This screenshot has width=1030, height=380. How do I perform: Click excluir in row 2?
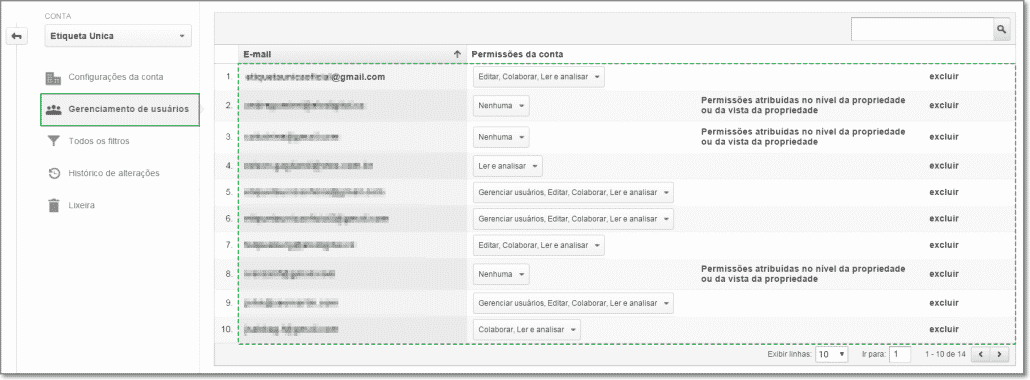point(944,105)
